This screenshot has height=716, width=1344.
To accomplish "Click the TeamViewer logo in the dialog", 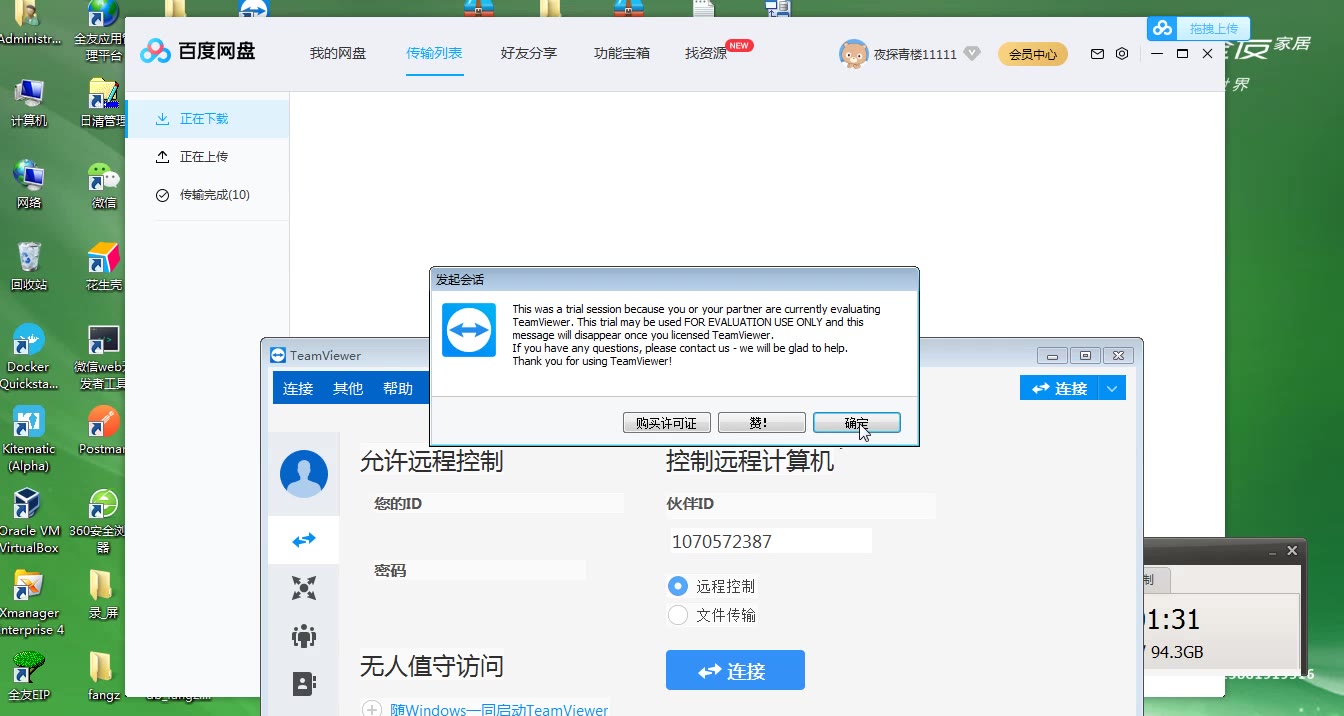I will pyautogui.click(x=469, y=330).
